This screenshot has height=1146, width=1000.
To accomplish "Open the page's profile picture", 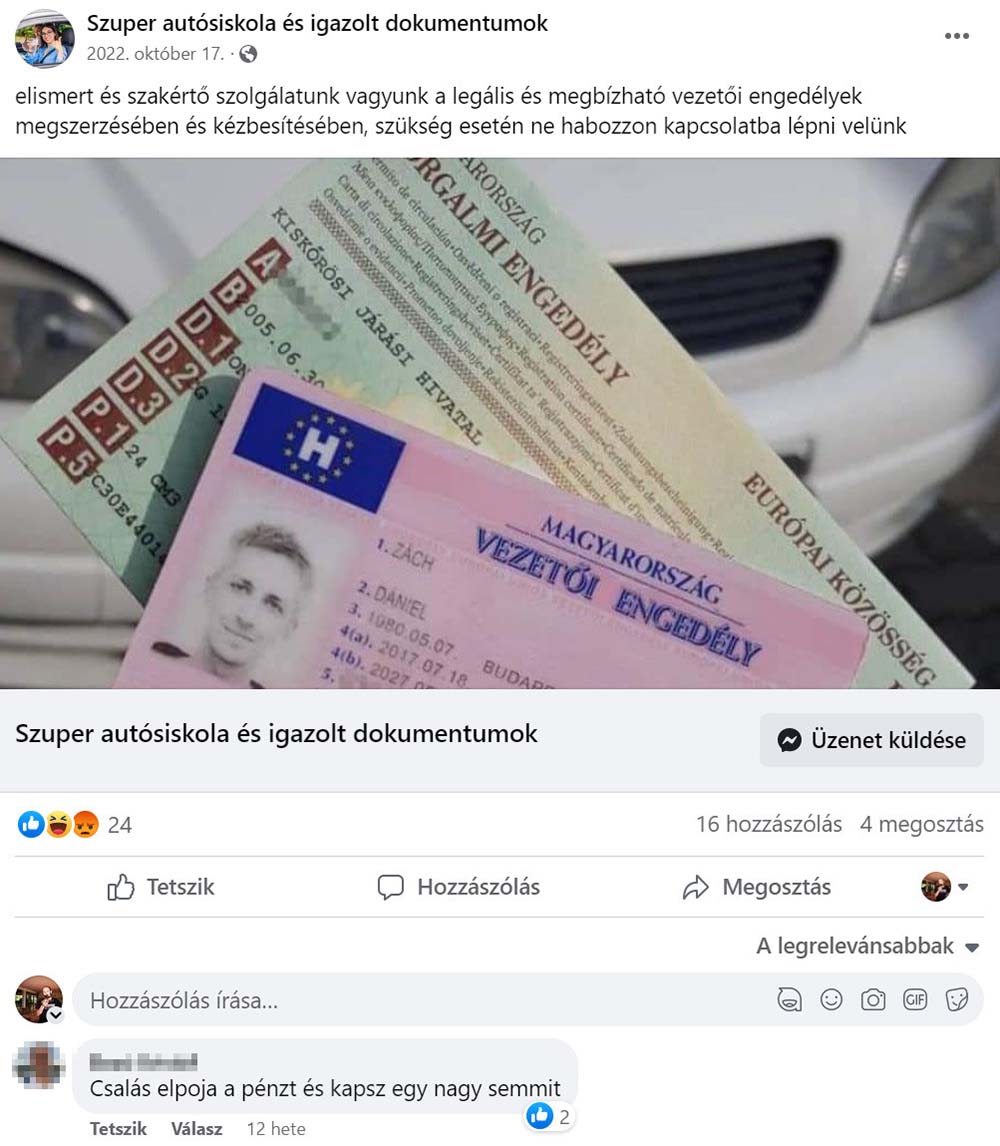I will point(45,39).
